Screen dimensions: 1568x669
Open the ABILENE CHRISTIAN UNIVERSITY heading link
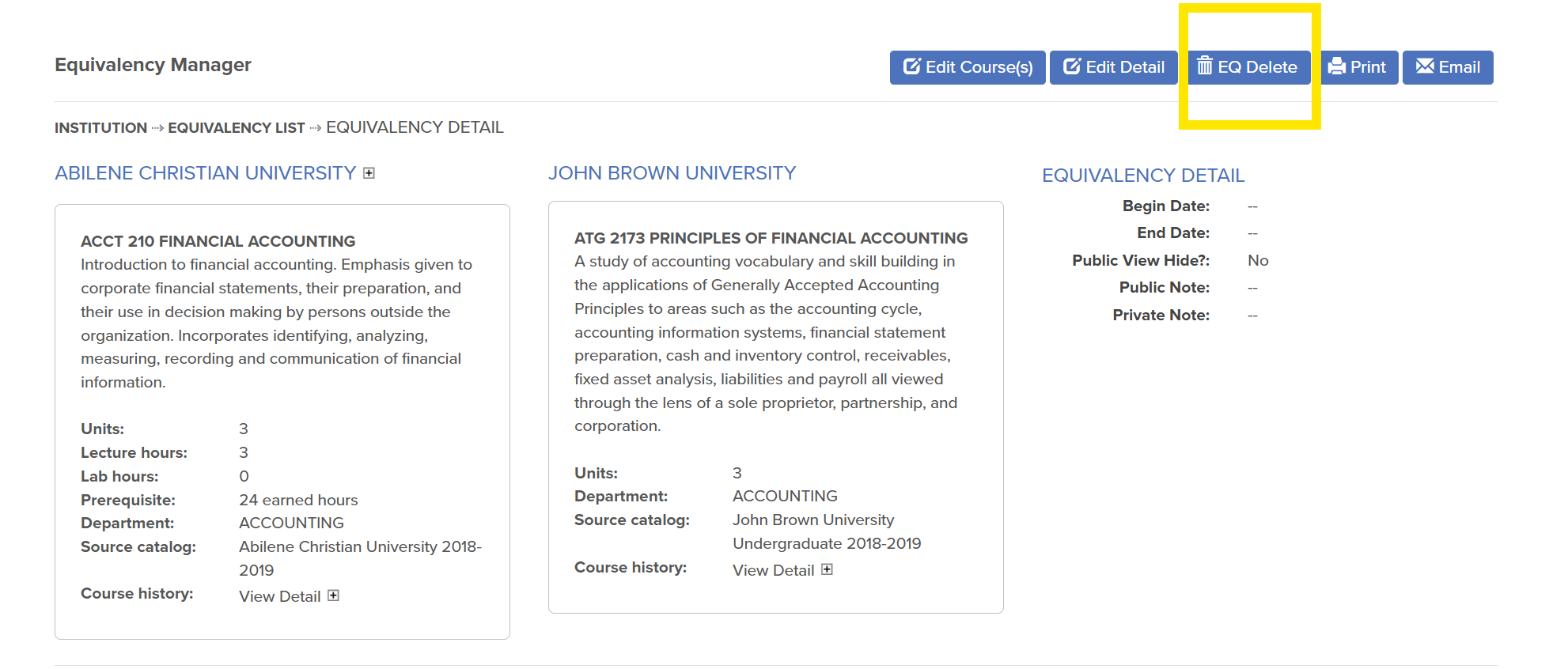click(205, 173)
